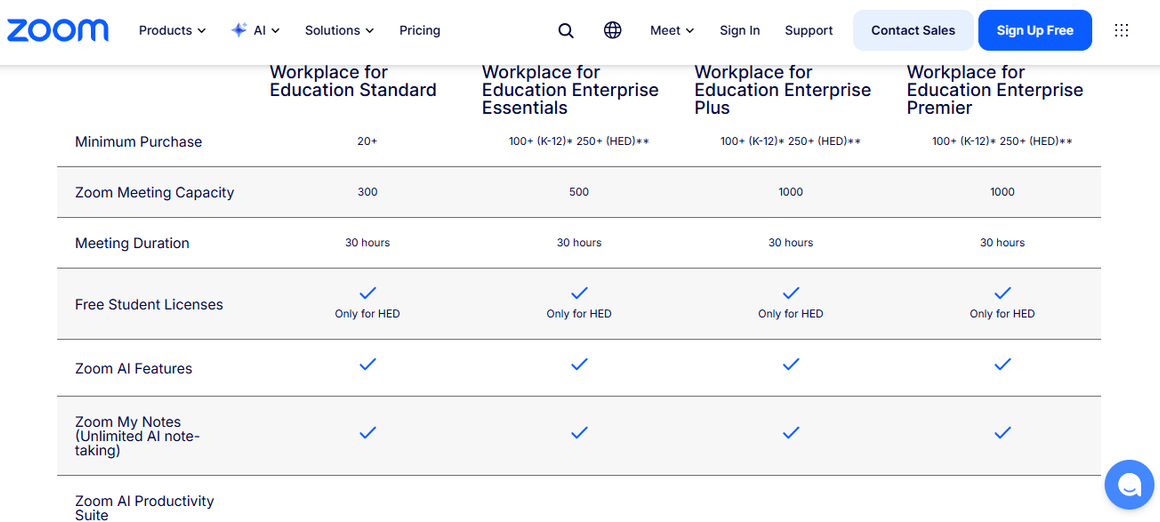Go to the Pricing page
The image size is (1160, 522).
(419, 30)
